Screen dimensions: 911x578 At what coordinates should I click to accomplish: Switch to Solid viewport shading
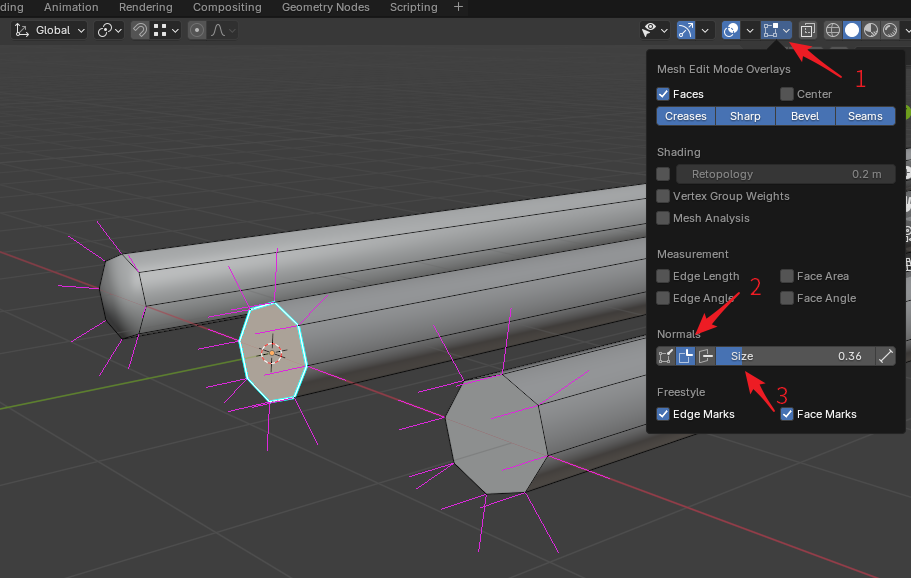point(852,30)
